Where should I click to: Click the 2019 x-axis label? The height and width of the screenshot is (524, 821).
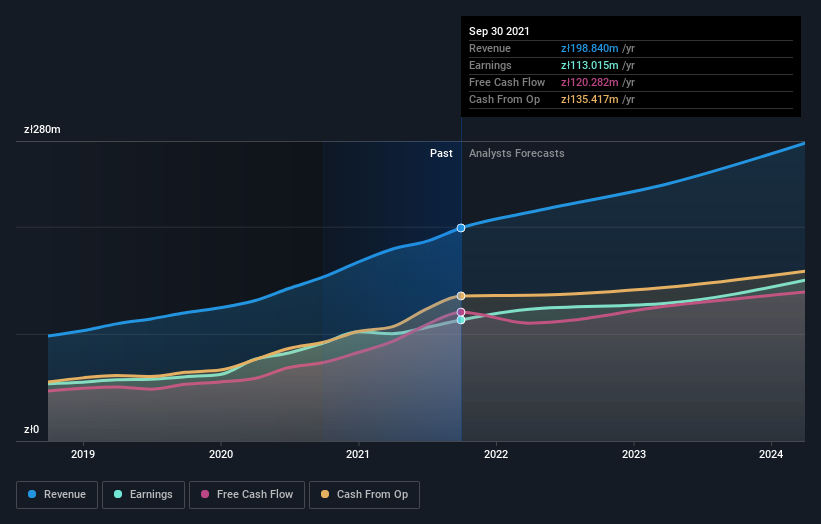click(83, 454)
